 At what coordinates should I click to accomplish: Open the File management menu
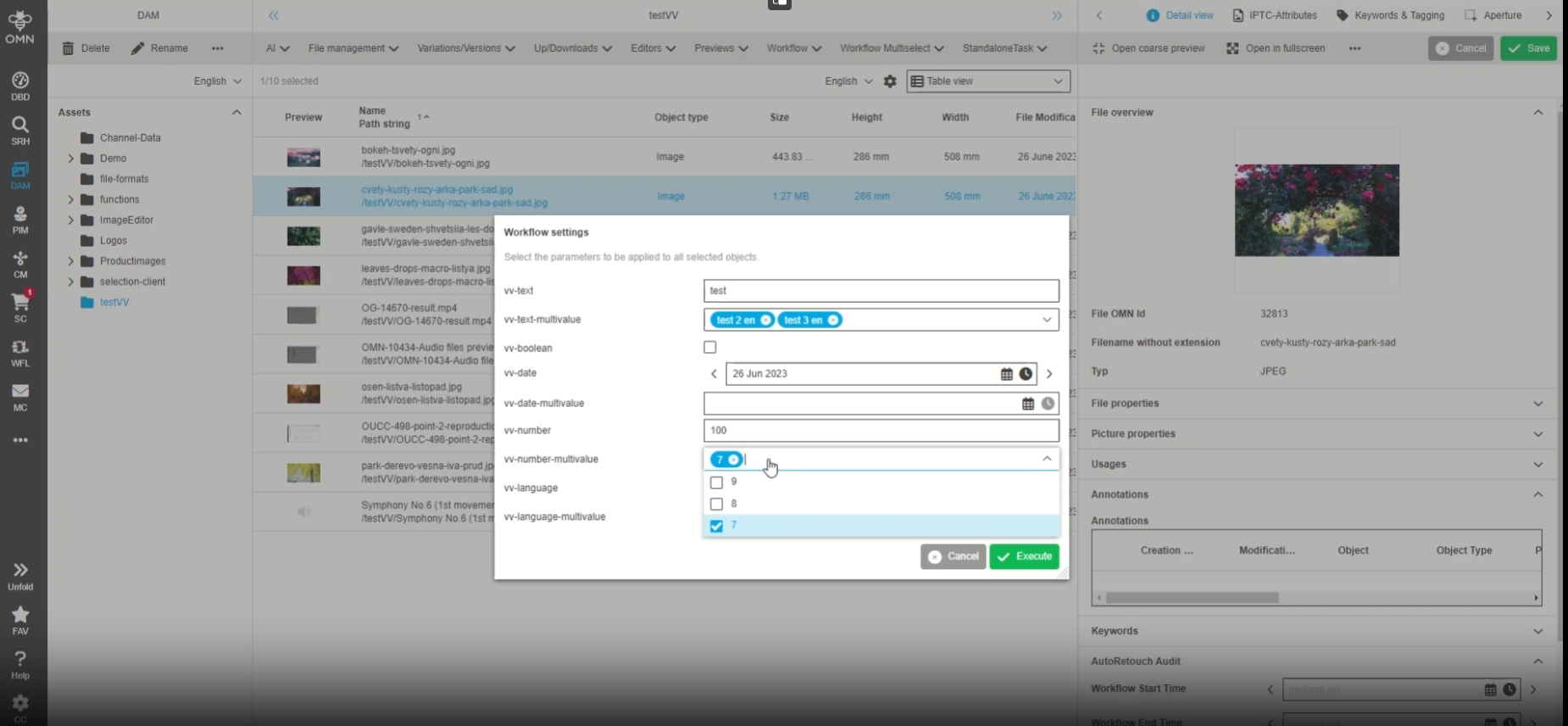pos(353,48)
